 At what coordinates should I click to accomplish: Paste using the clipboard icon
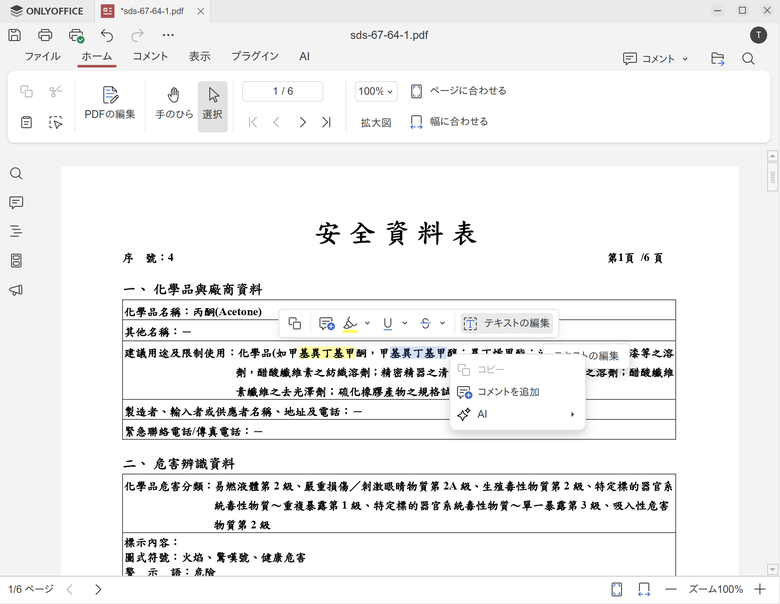pyautogui.click(x=26, y=122)
